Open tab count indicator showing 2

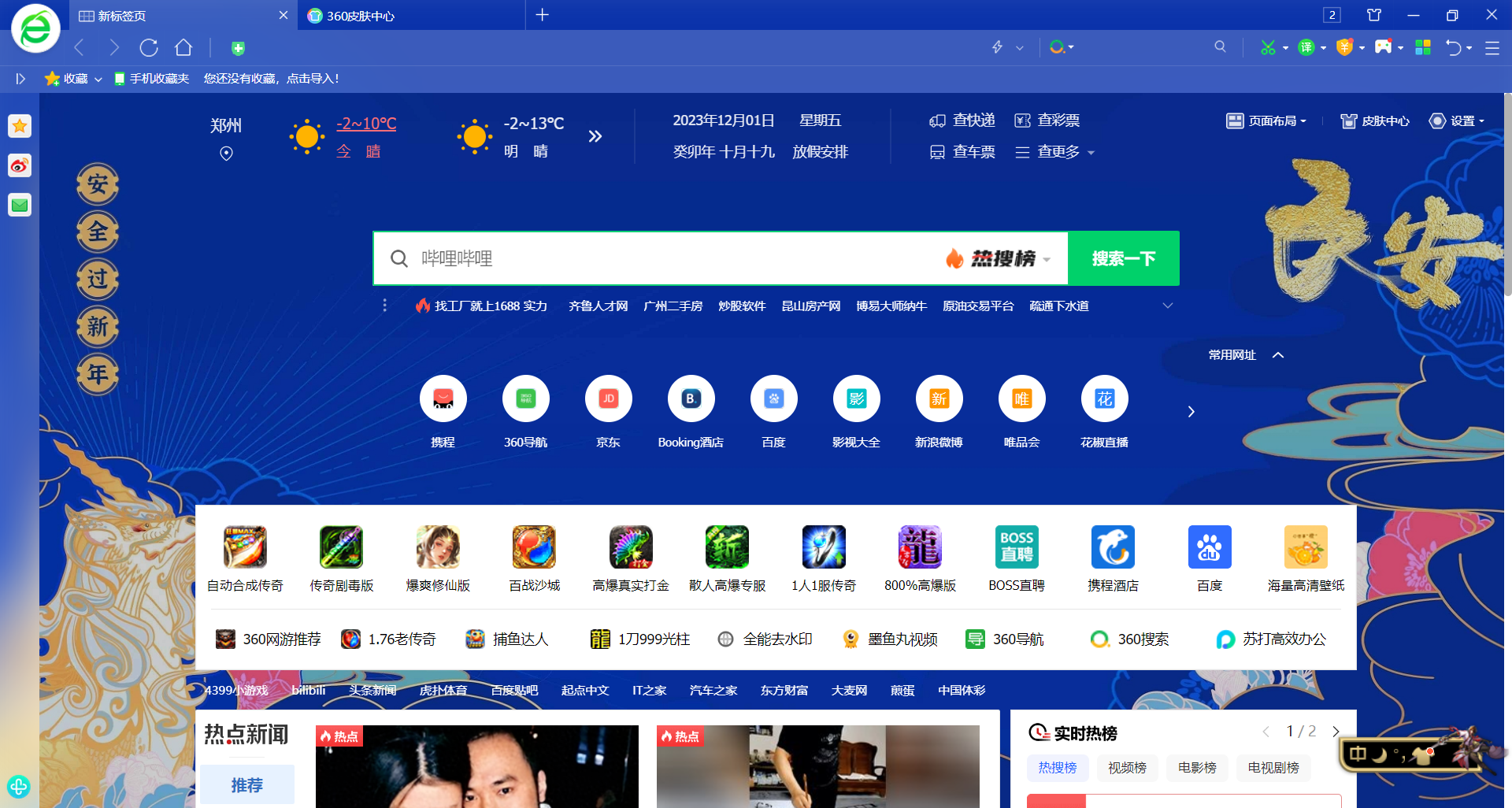(x=1332, y=15)
